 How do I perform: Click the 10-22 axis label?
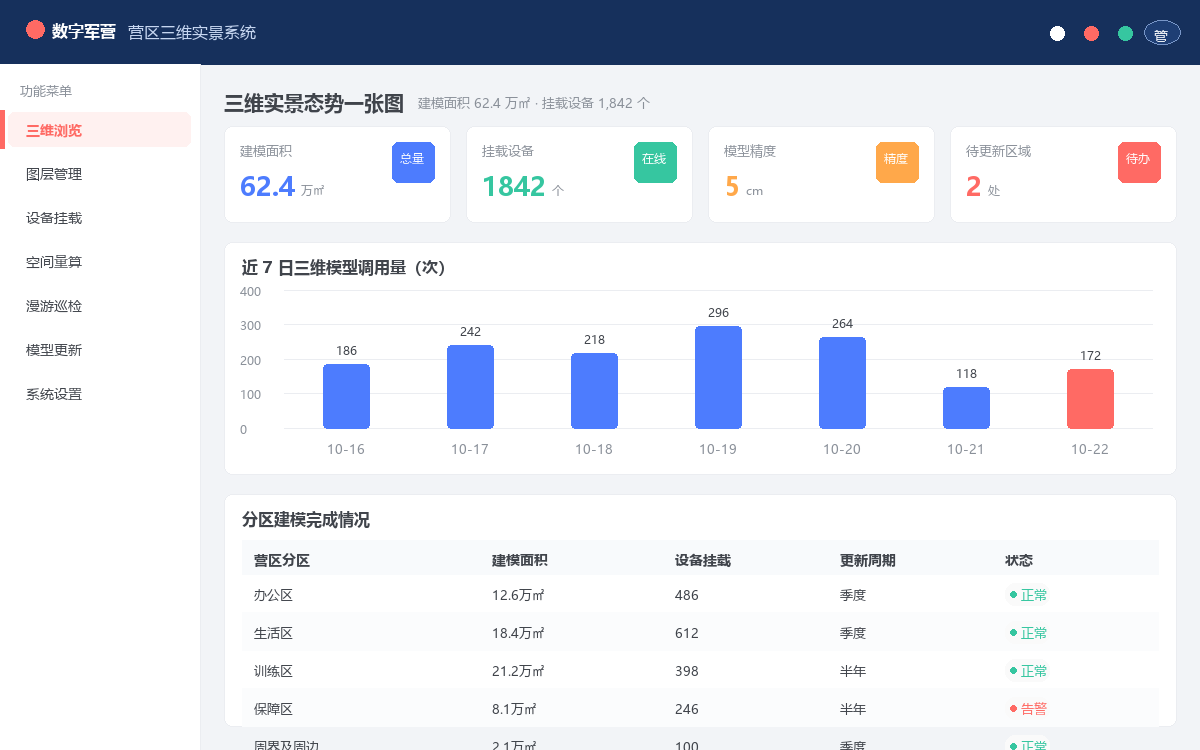pos(1090,450)
